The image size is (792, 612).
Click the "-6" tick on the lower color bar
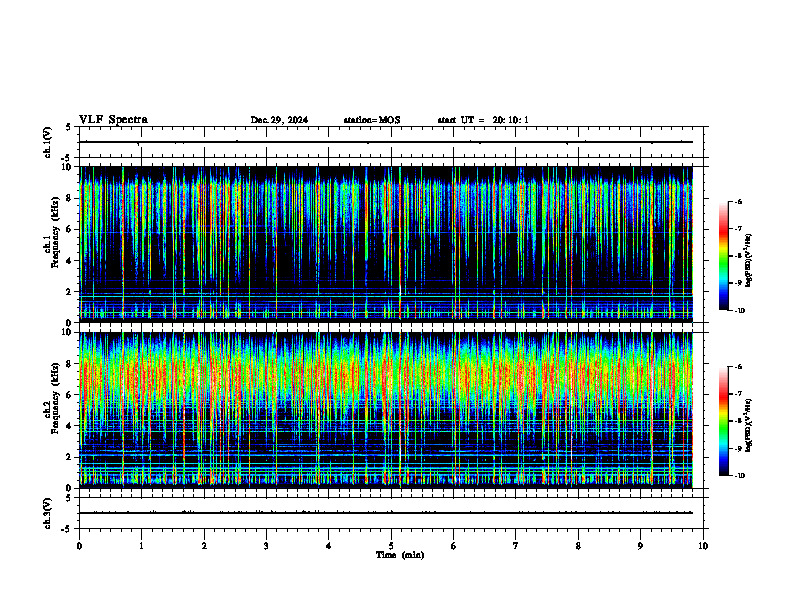point(738,367)
